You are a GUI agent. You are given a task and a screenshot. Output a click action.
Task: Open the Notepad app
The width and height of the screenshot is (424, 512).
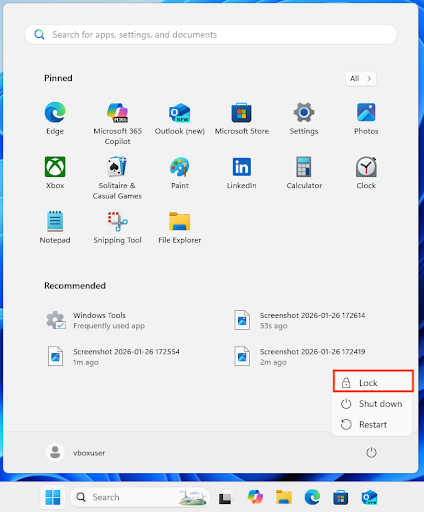55,227
